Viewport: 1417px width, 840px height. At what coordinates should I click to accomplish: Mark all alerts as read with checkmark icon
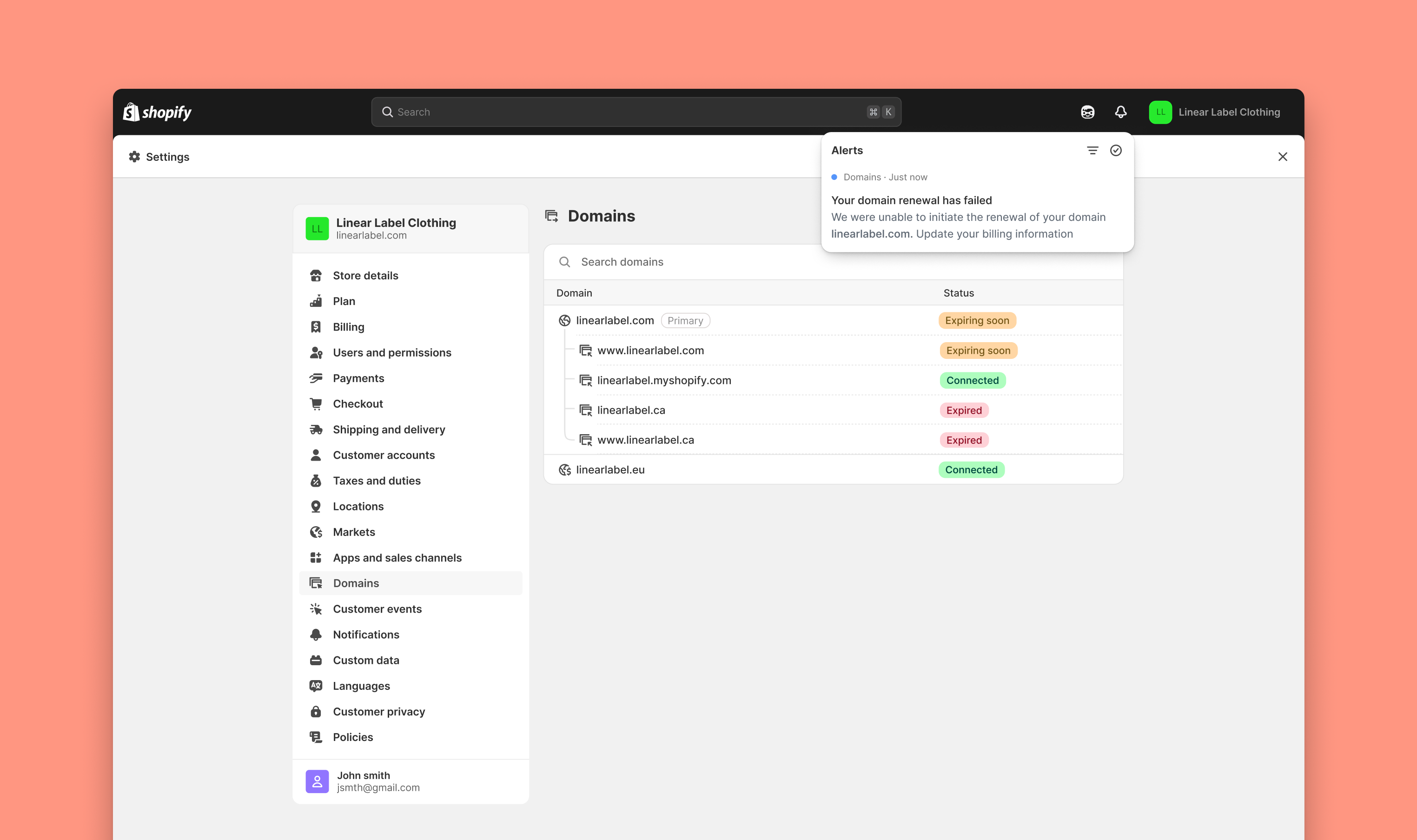[1115, 151]
